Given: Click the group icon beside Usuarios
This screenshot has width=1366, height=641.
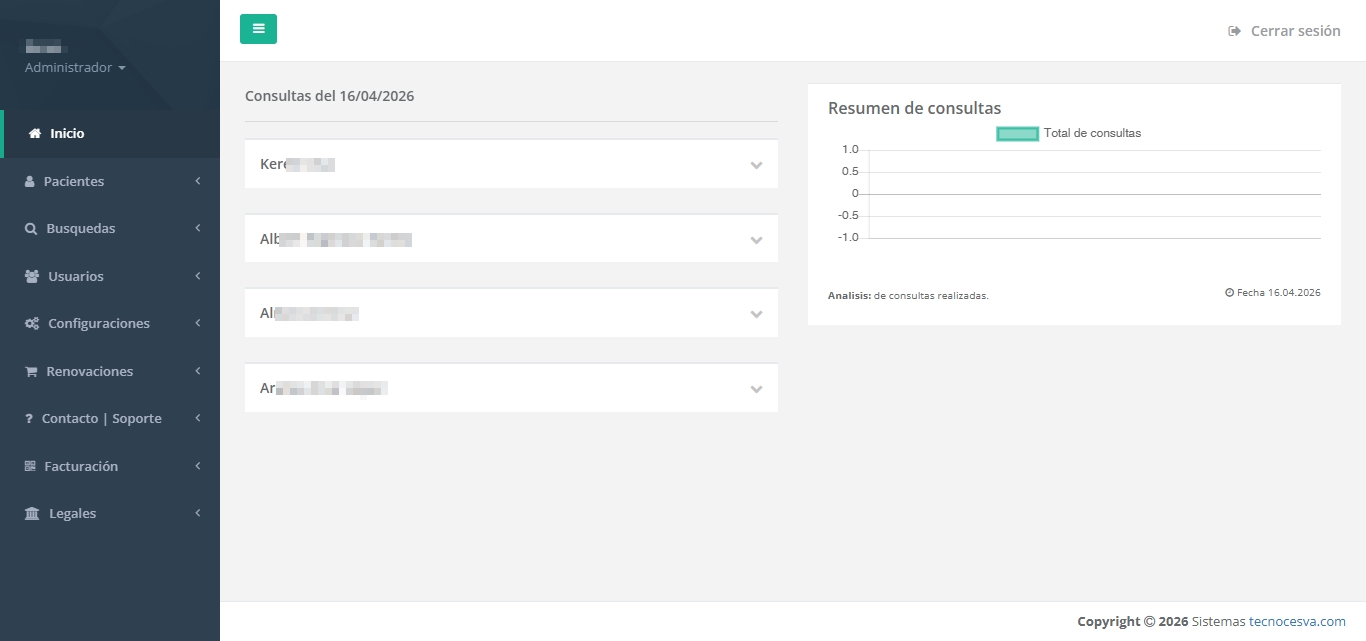Looking at the screenshot, I should (32, 277).
